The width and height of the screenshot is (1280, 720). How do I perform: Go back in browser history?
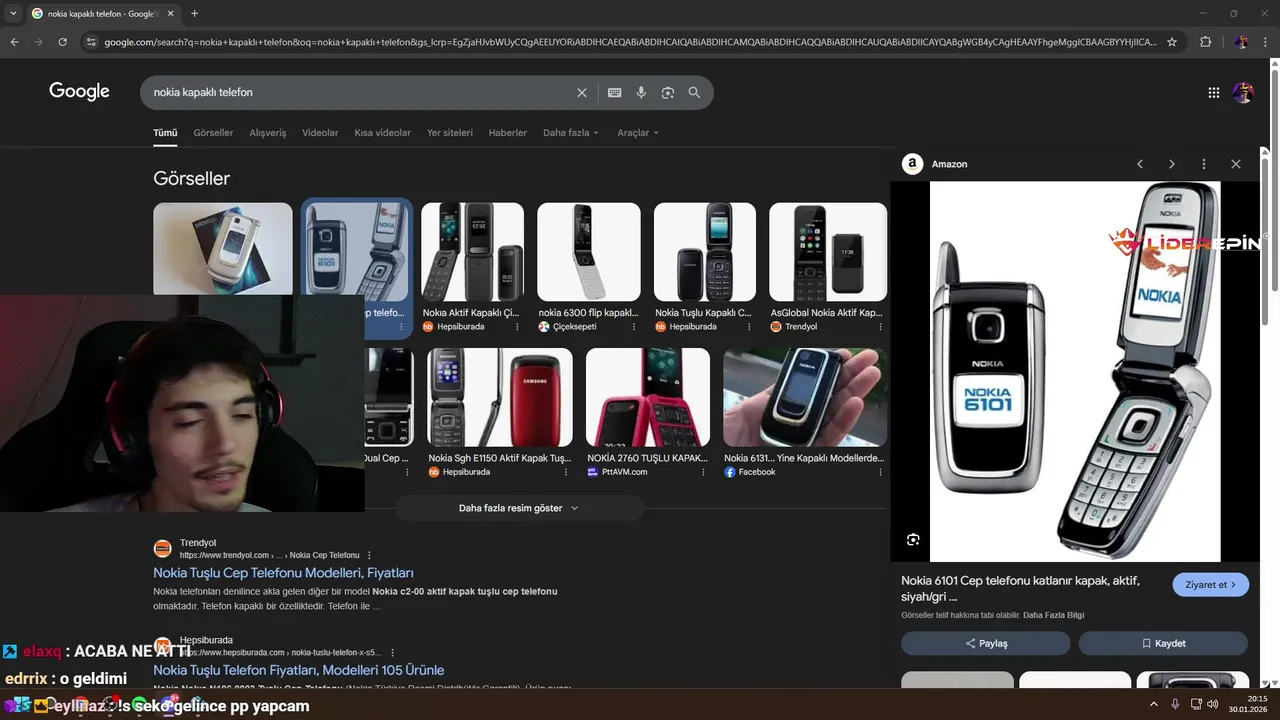click(14, 42)
